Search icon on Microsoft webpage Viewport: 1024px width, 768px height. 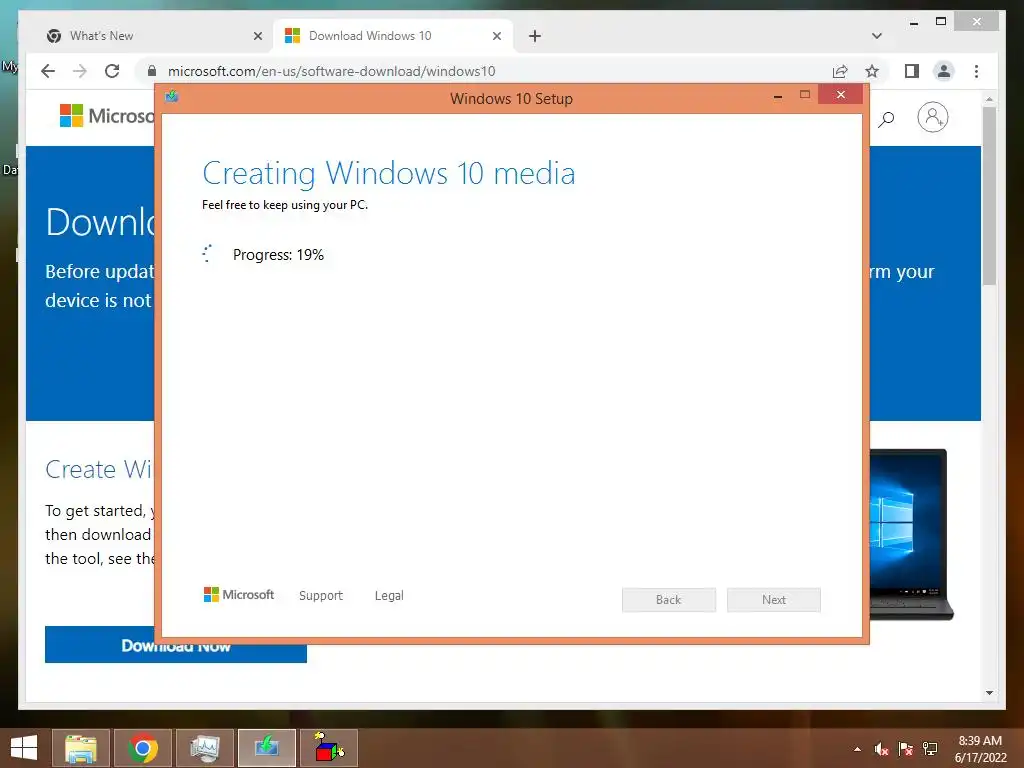pyautogui.click(x=886, y=119)
